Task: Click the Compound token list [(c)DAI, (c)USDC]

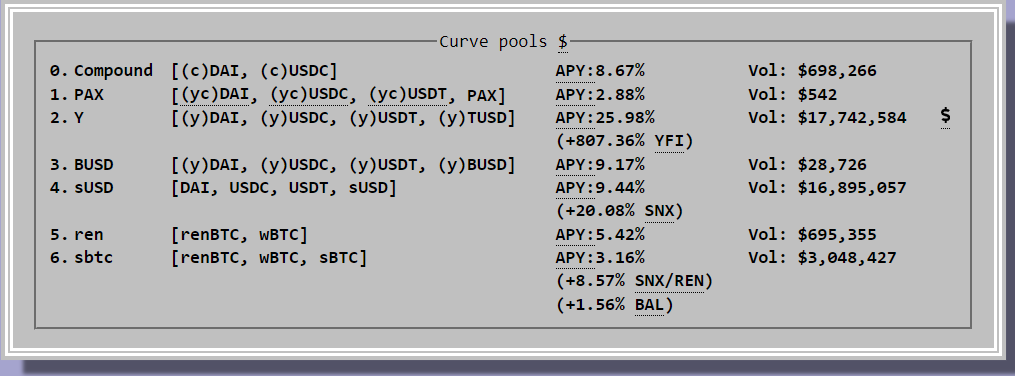Action: tap(254, 71)
